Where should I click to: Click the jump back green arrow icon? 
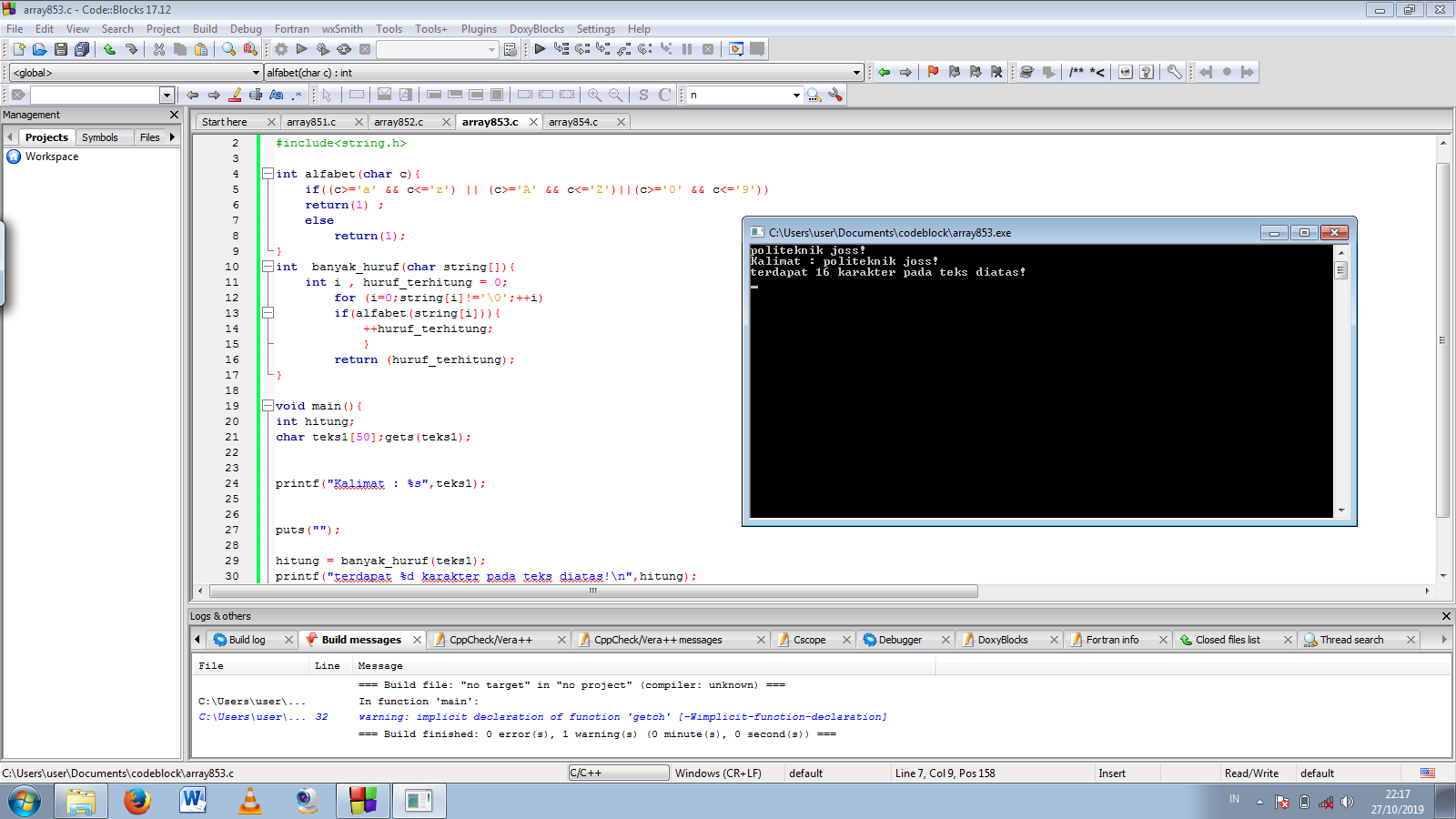point(884,72)
